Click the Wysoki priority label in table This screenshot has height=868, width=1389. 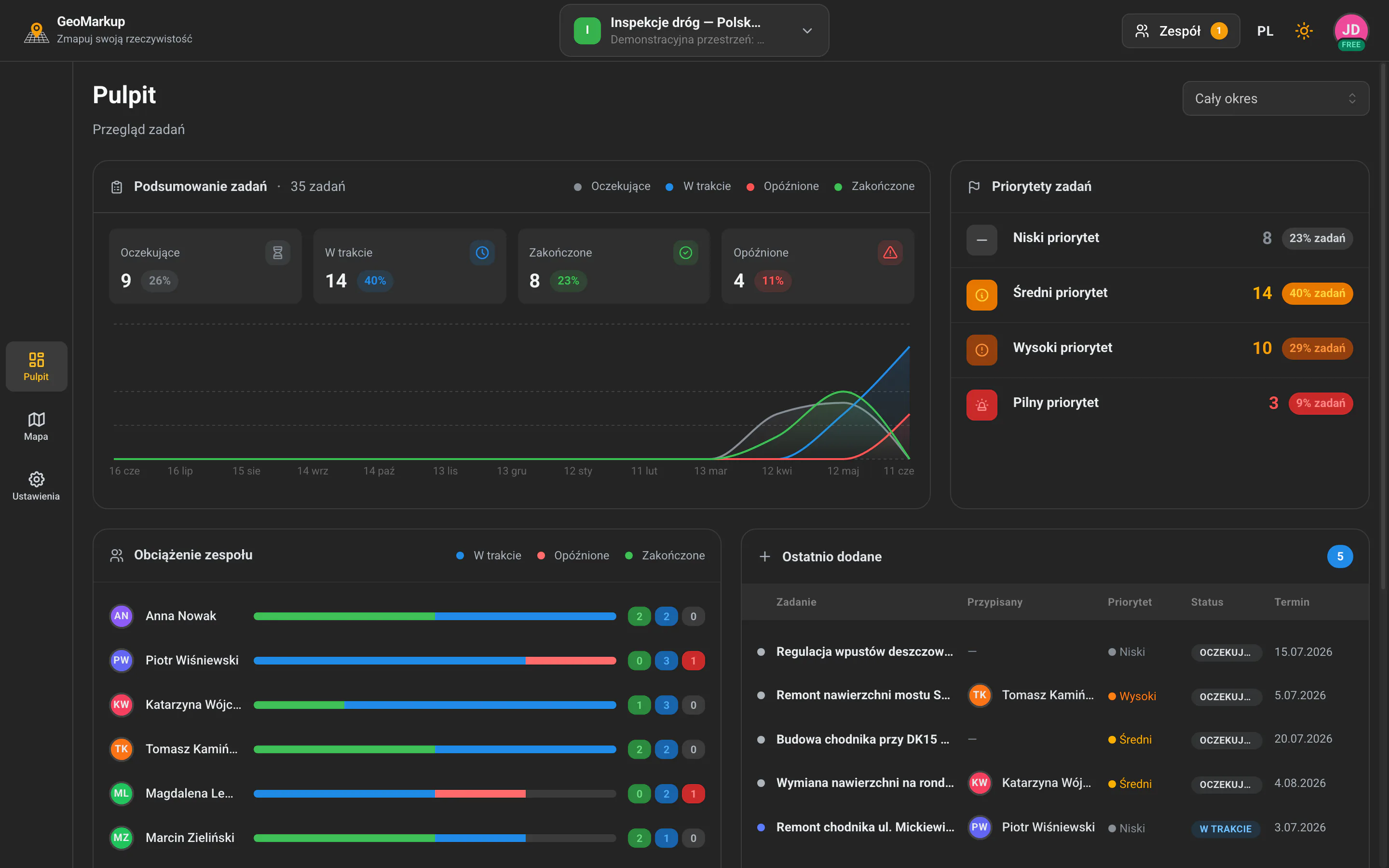pyautogui.click(x=1132, y=696)
